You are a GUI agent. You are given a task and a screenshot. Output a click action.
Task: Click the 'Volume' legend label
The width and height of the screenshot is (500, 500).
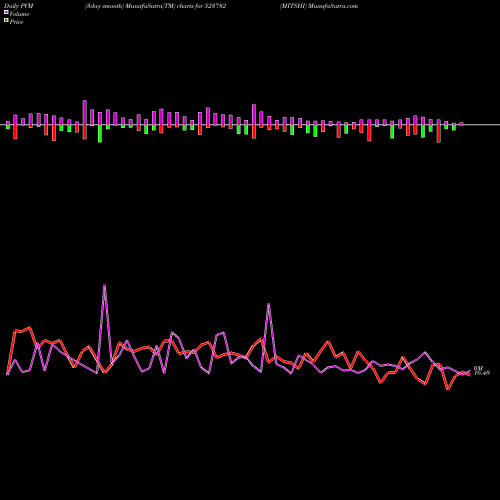pos(19,14)
